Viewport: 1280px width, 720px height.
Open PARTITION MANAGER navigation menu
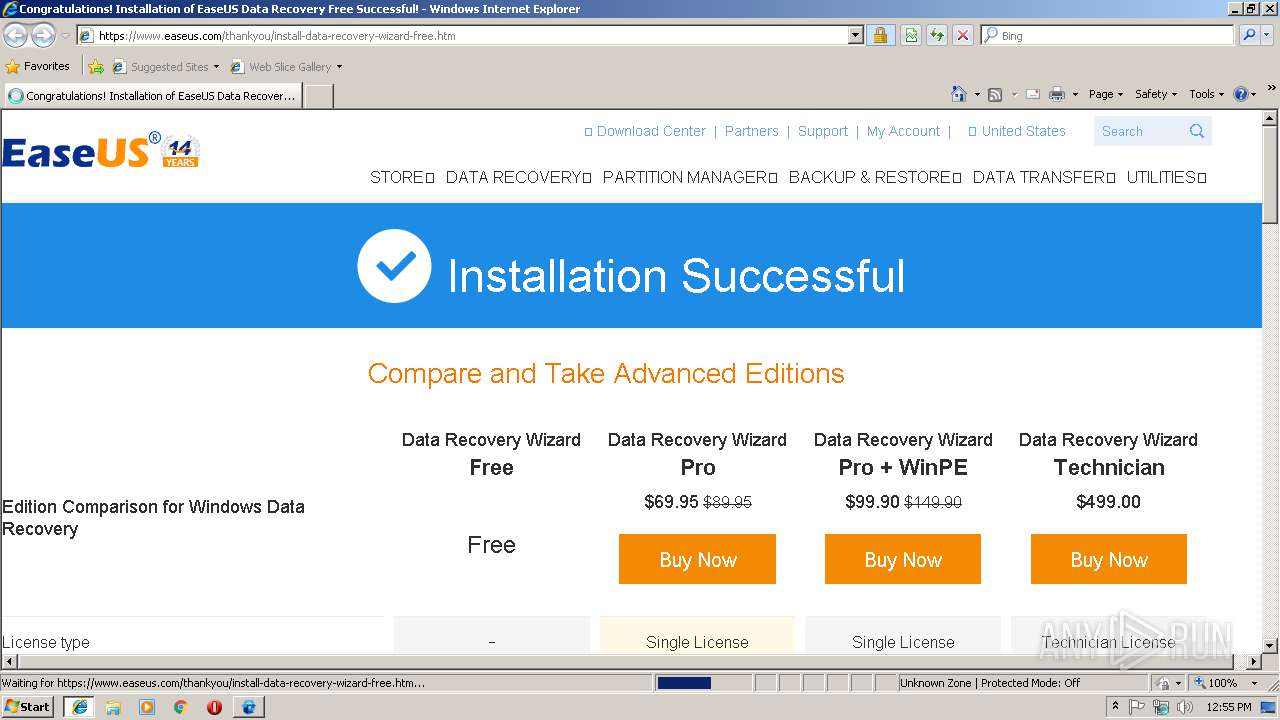690,177
